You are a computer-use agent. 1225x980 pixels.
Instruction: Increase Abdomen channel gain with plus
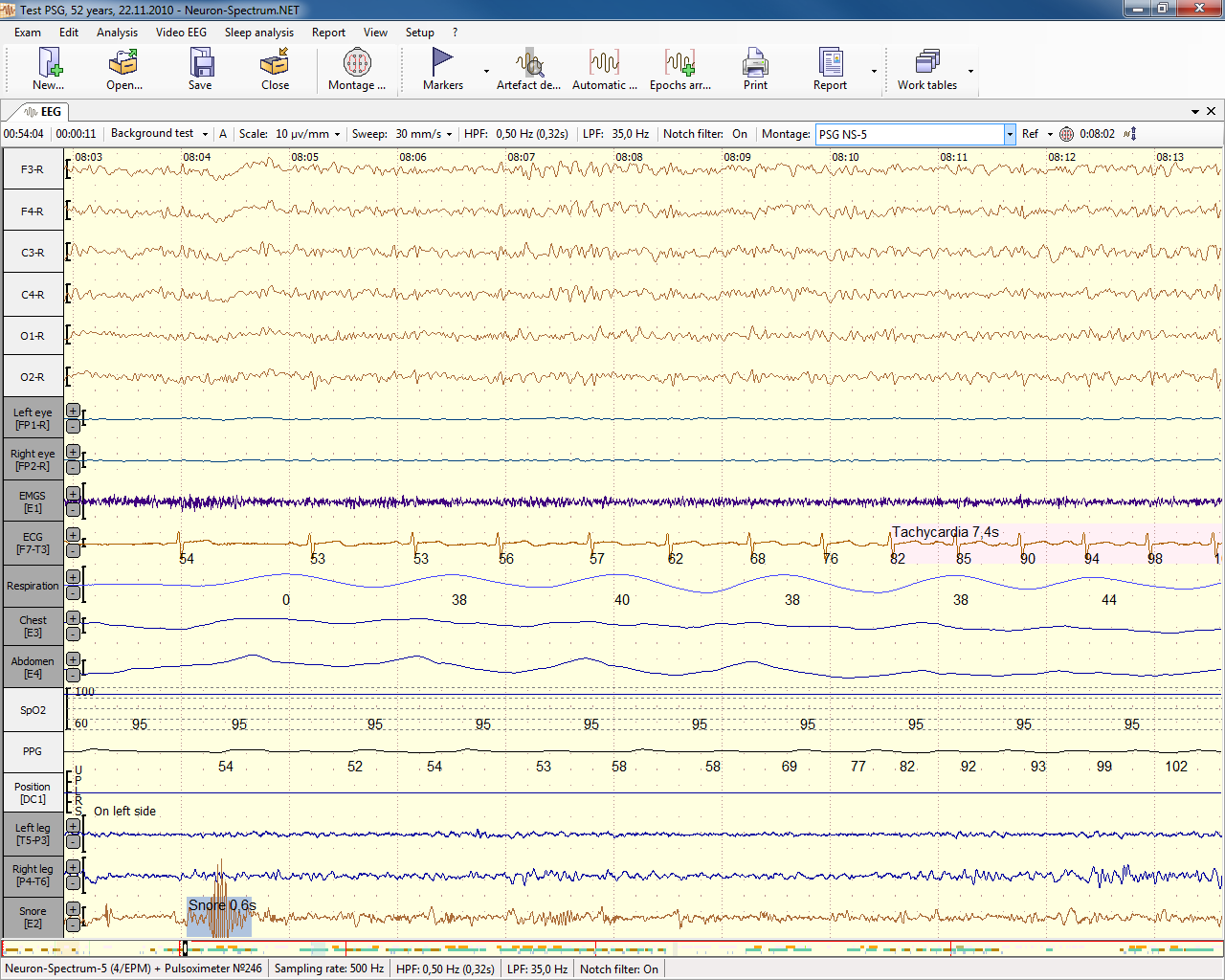pyautogui.click(x=73, y=659)
